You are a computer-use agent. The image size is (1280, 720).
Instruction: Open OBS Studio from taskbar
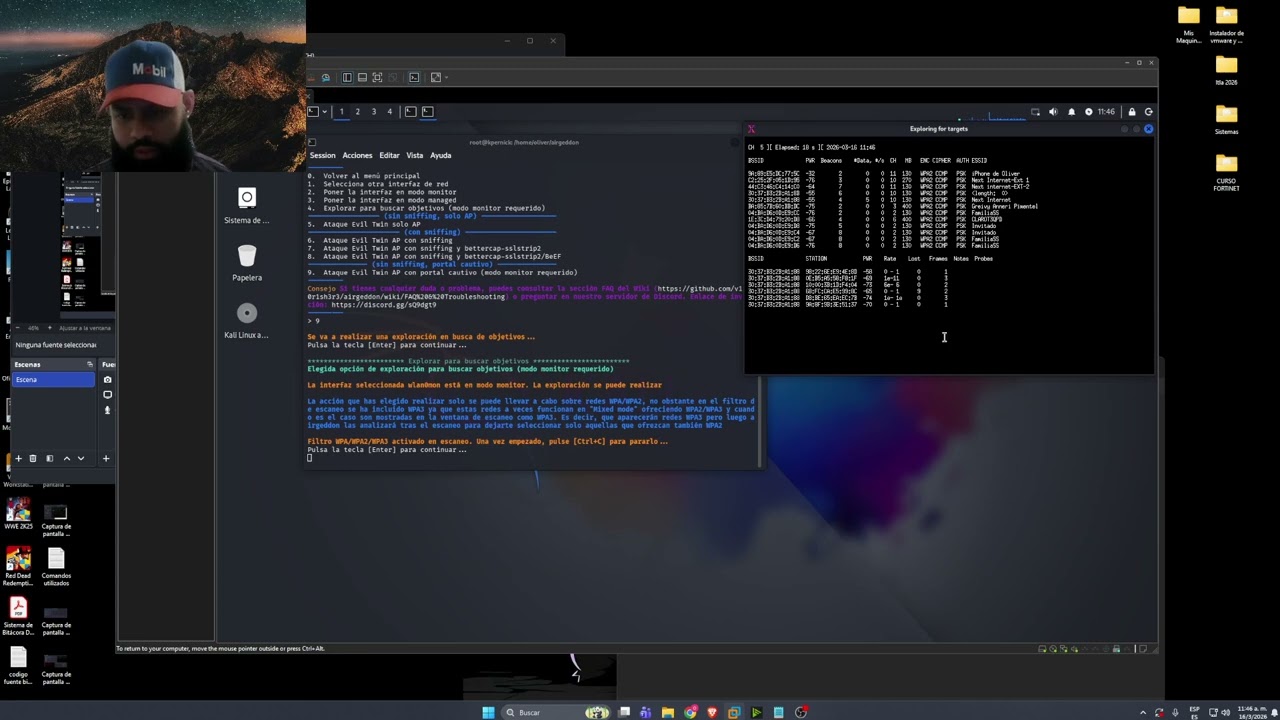[800, 712]
